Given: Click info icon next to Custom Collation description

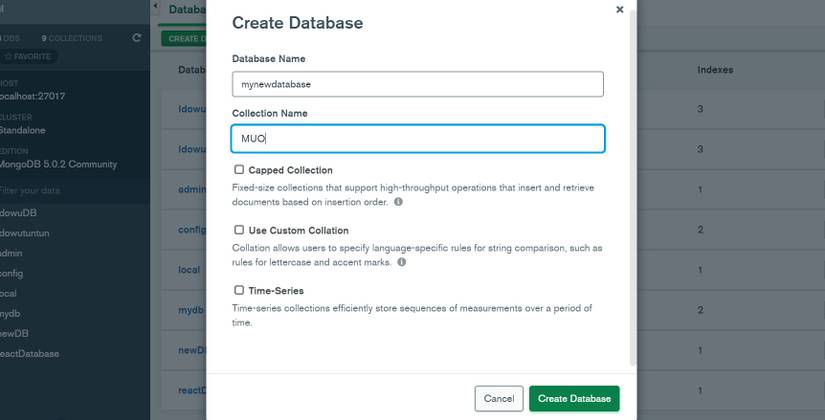Looking at the screenshot, I should (402, 262).
